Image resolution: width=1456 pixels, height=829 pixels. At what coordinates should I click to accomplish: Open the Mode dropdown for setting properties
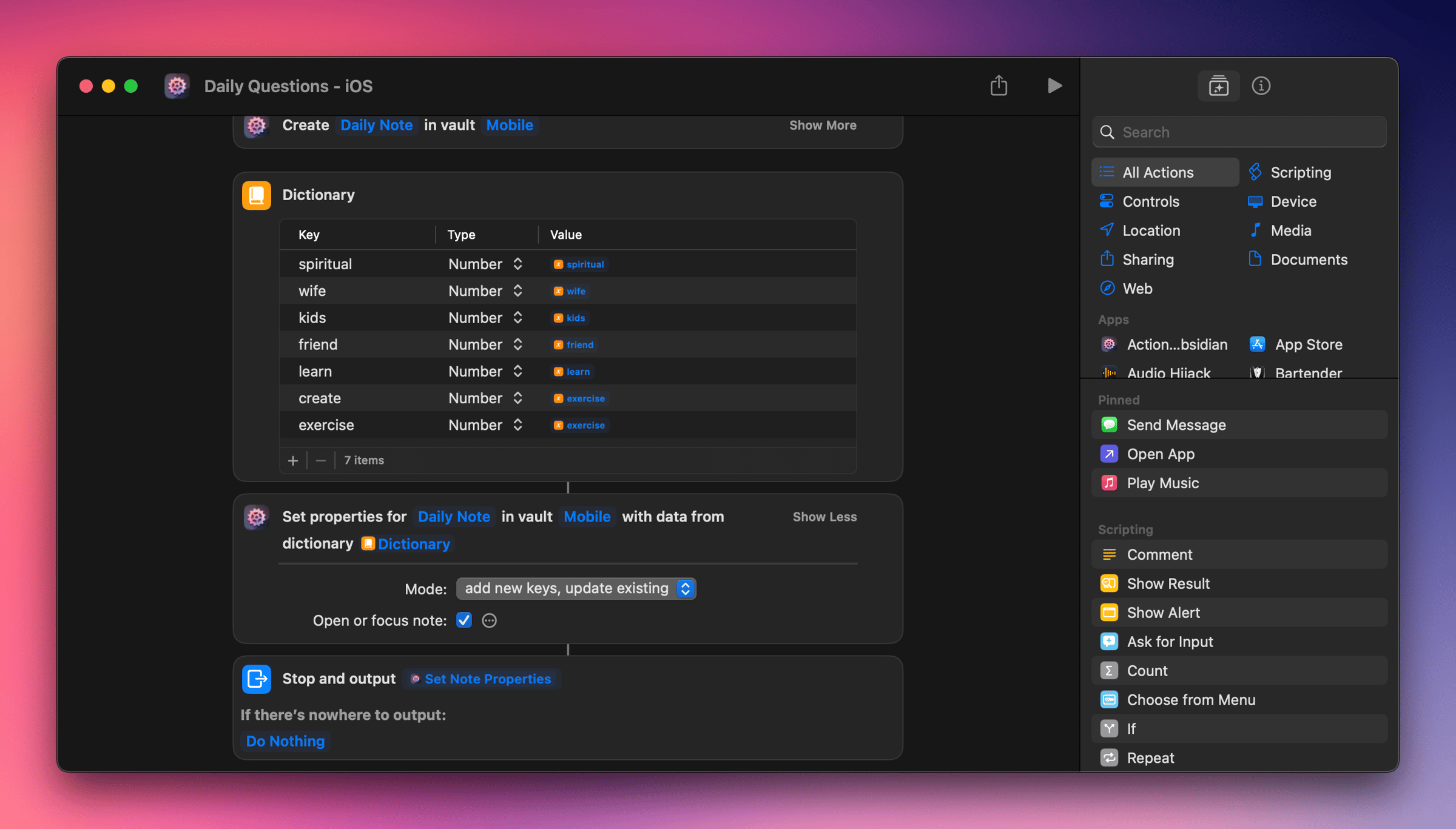pyautogui.click(x=576, y=588)
